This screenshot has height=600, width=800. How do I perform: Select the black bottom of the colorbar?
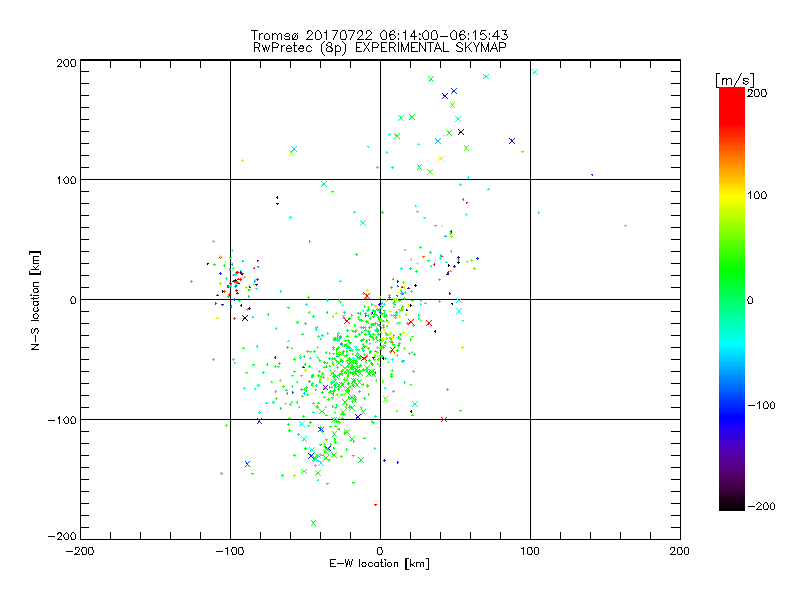[732, 500]
